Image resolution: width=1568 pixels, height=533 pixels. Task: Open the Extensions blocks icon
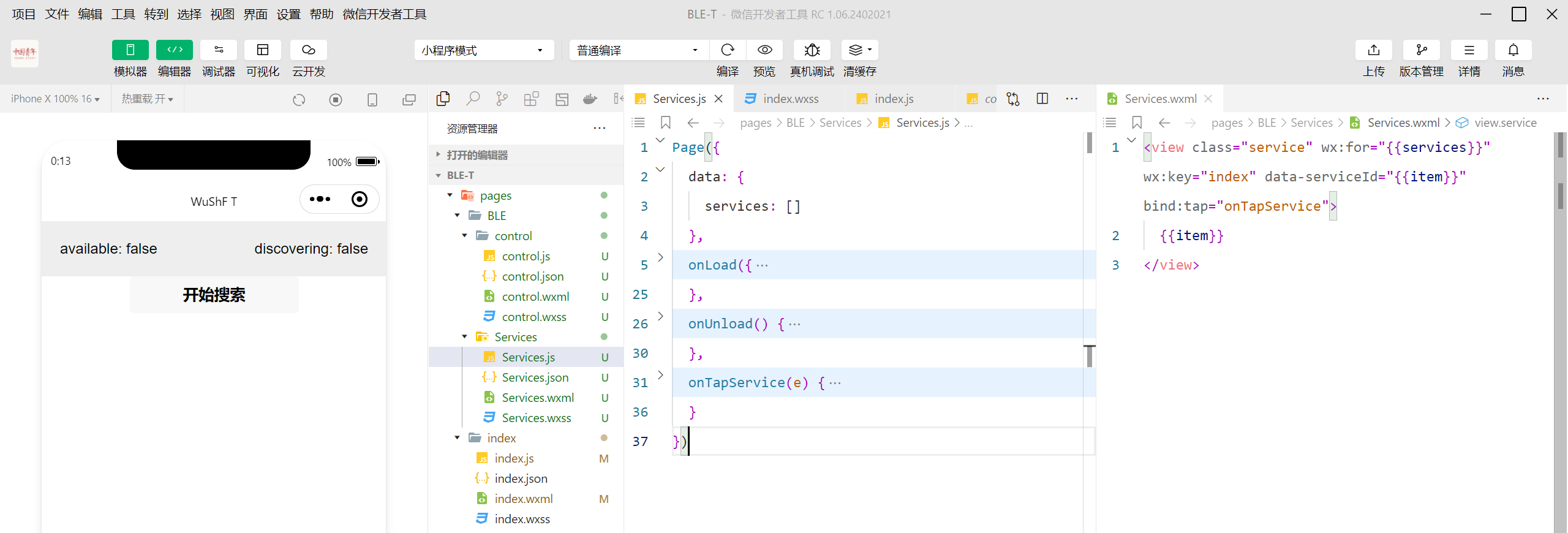tap(532, 99)
